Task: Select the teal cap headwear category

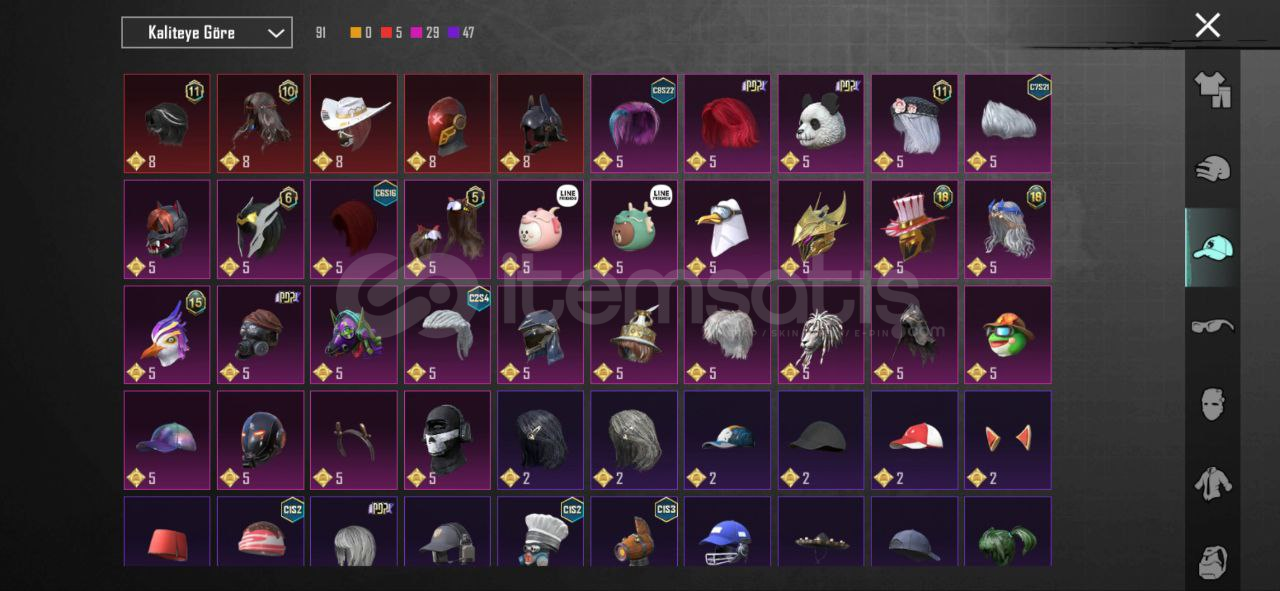Action: (1212, 247)
